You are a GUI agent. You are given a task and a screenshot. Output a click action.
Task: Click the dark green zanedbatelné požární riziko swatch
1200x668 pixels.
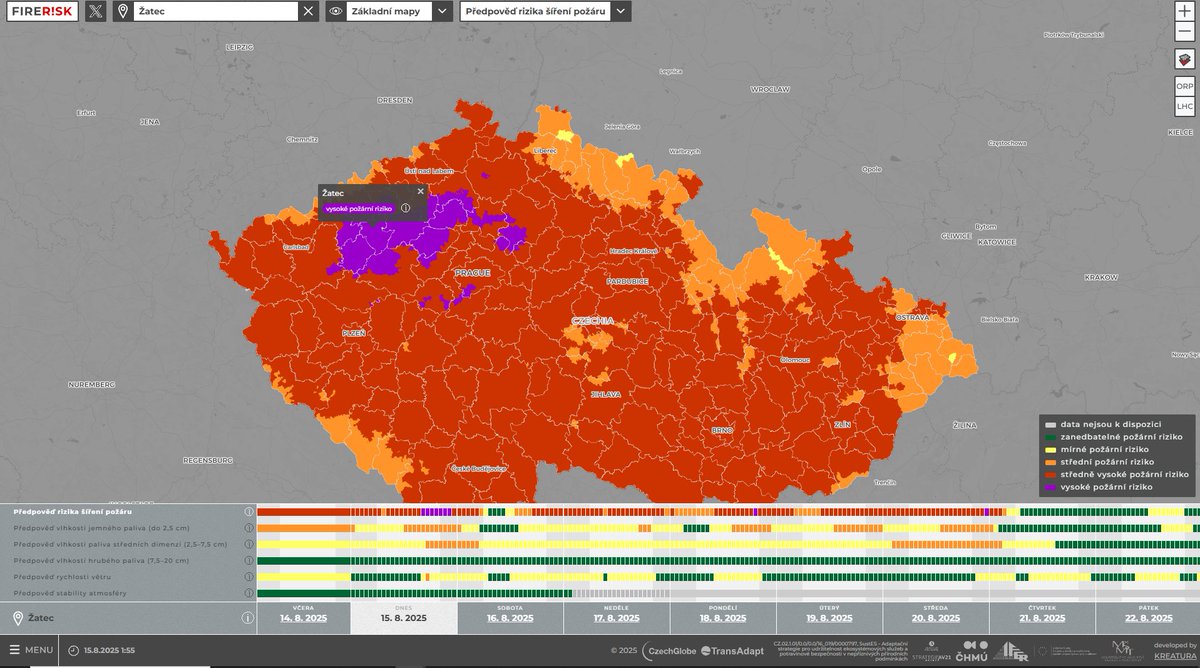[1050, 437]
